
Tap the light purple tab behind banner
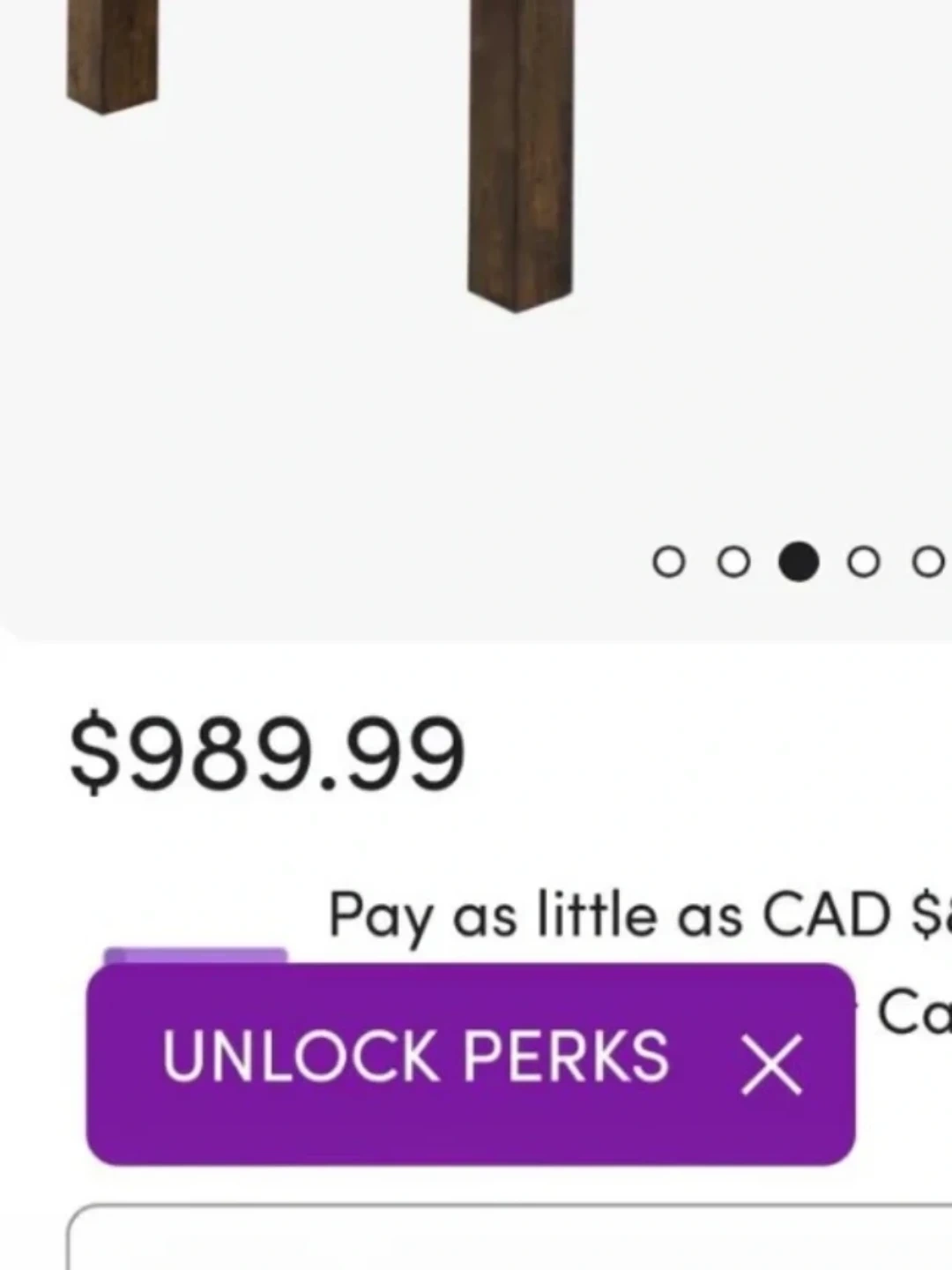(x=195, y=956)
